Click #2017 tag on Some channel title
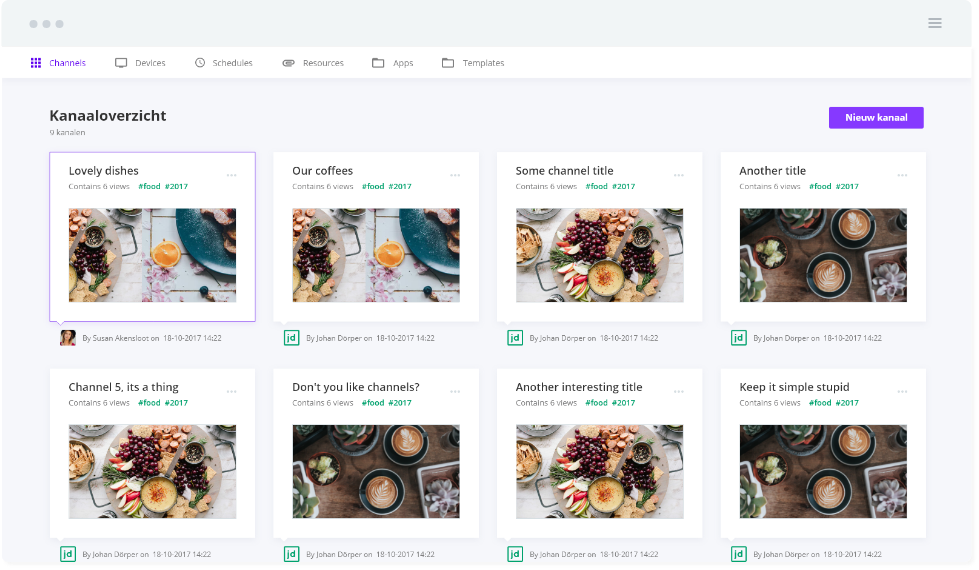Image resolution: width=979 pixels, height=570 pixels. click(623, 187)
